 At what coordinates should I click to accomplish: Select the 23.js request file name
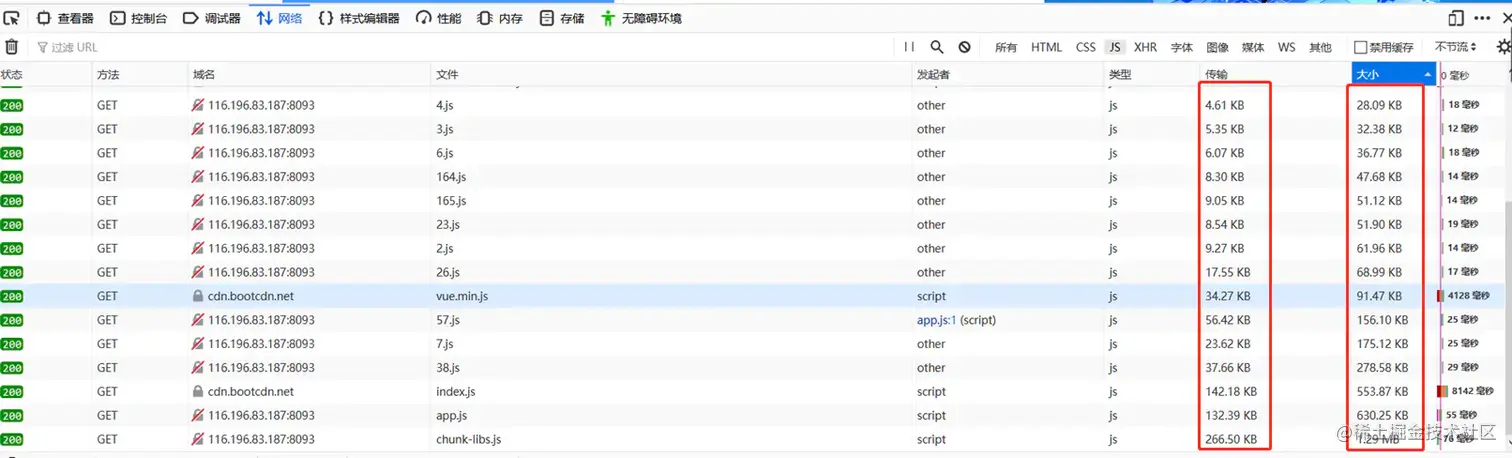click(448, 225)
